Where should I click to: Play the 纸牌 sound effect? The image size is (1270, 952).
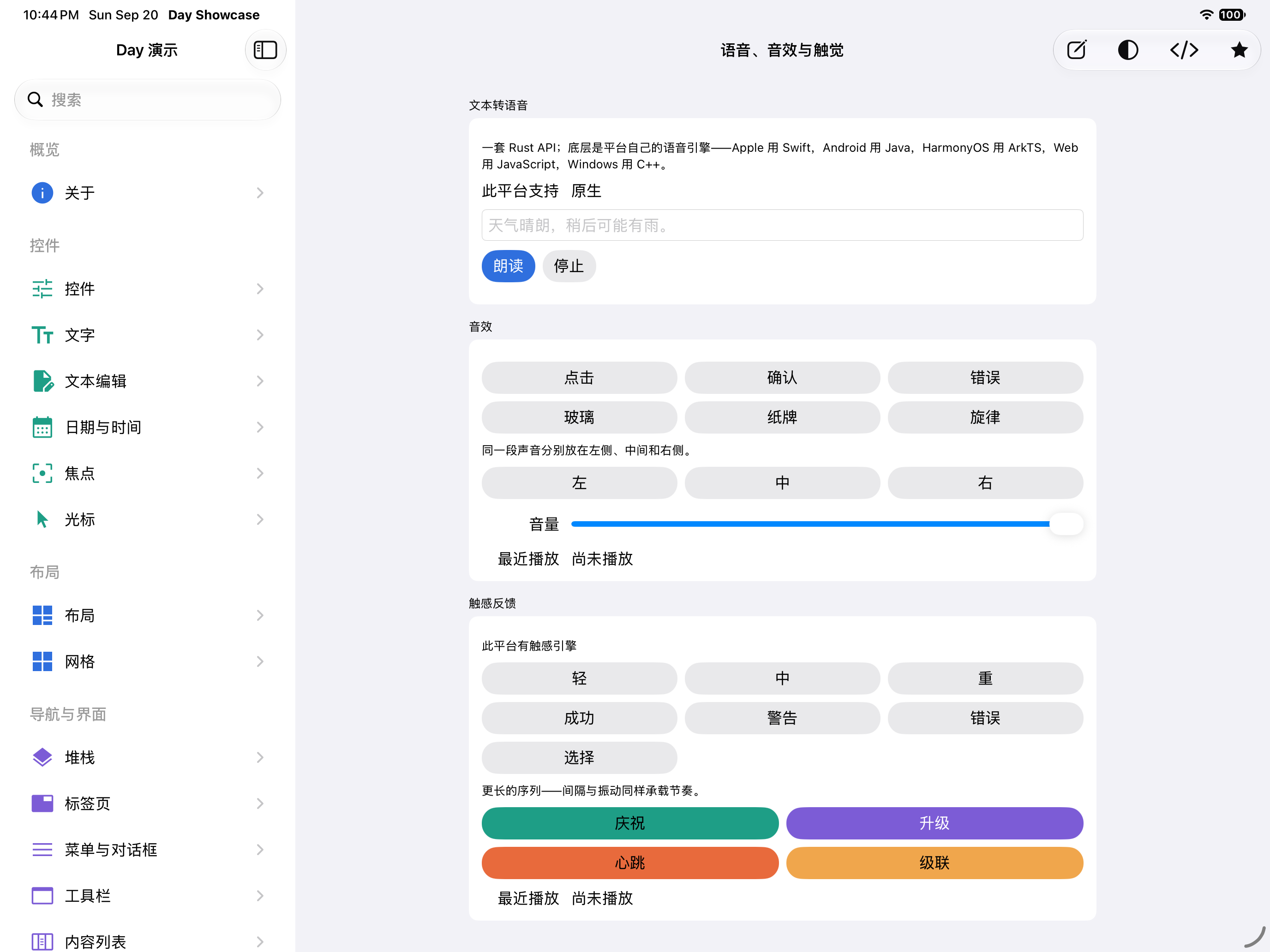coord(782,417)
